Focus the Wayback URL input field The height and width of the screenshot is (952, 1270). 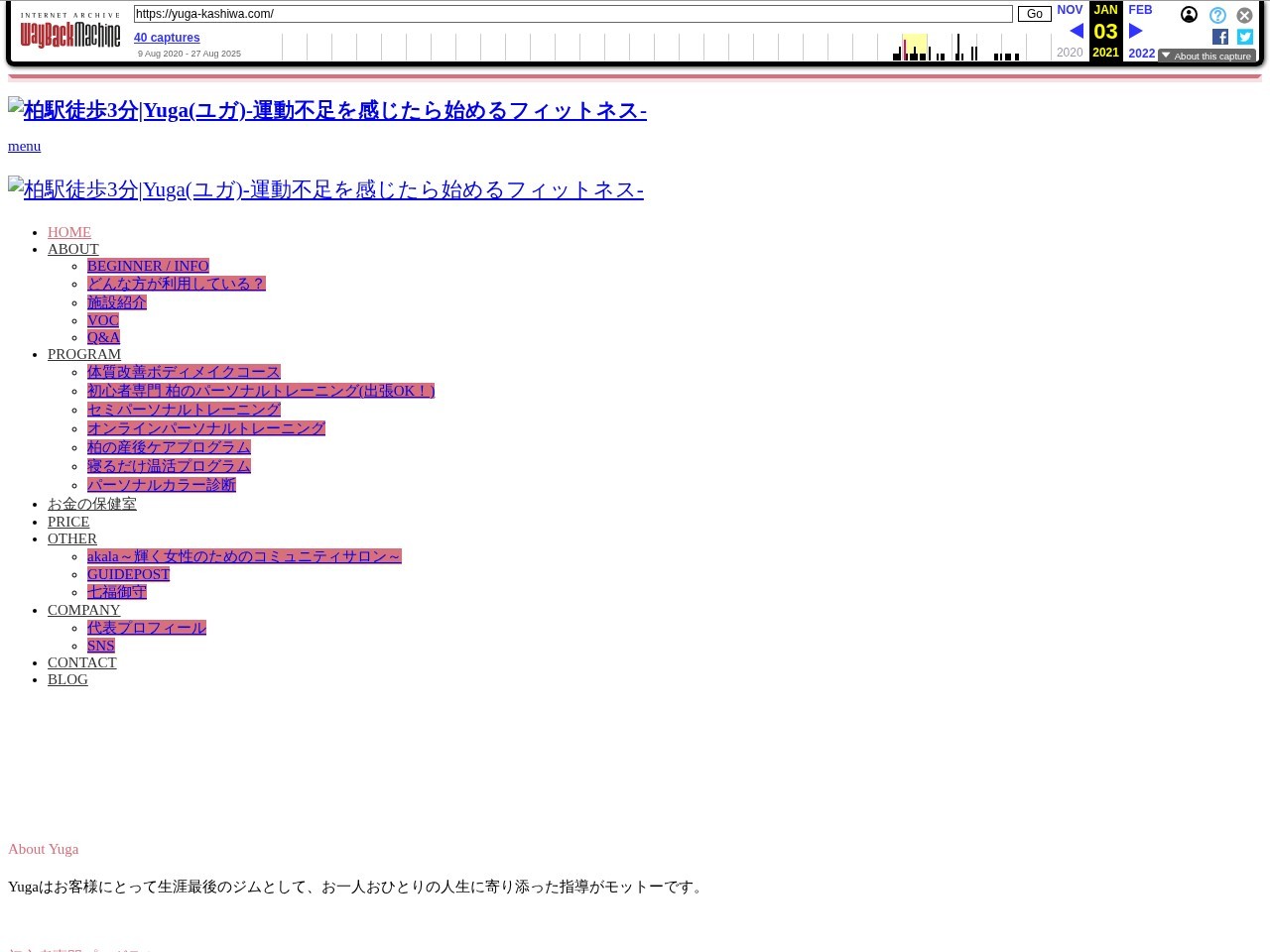pyautogui.click(x=572, y=14)
